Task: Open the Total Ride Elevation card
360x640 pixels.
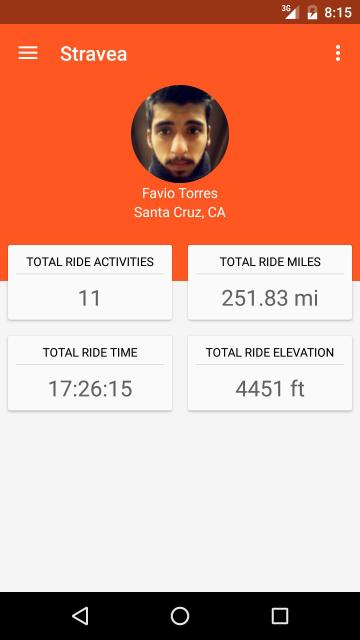Action: 270,373
